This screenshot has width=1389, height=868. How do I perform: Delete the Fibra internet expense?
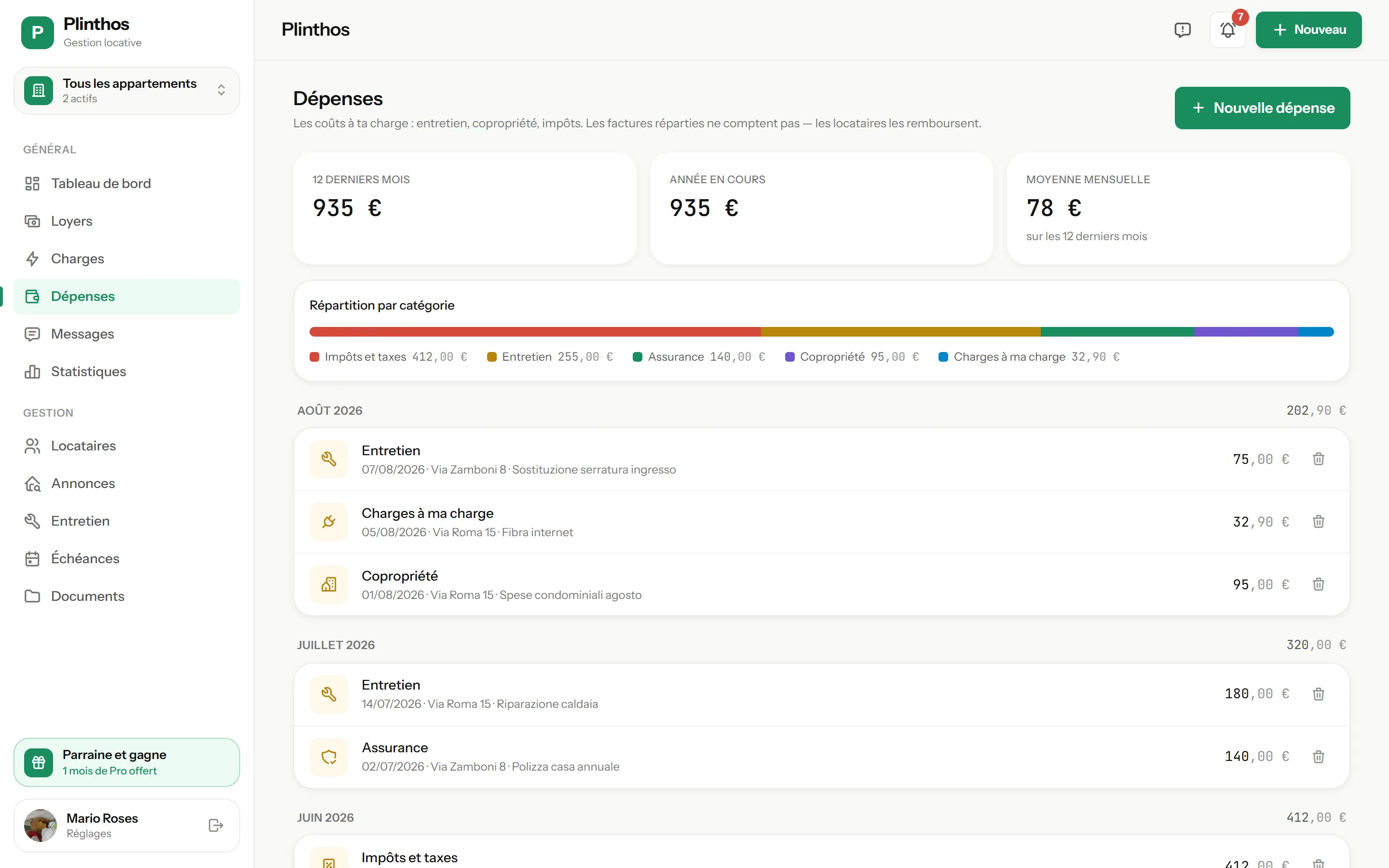click(x=1319, y=522)
